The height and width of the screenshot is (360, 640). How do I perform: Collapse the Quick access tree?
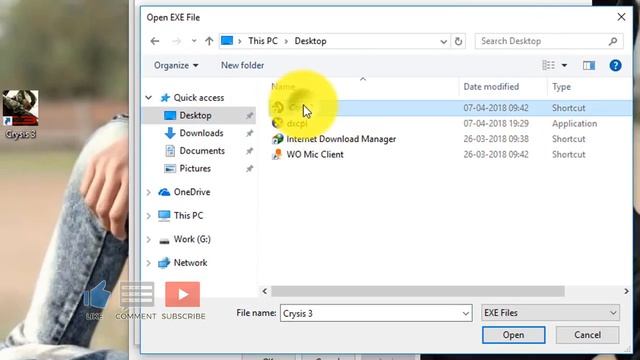pos(149,98)
